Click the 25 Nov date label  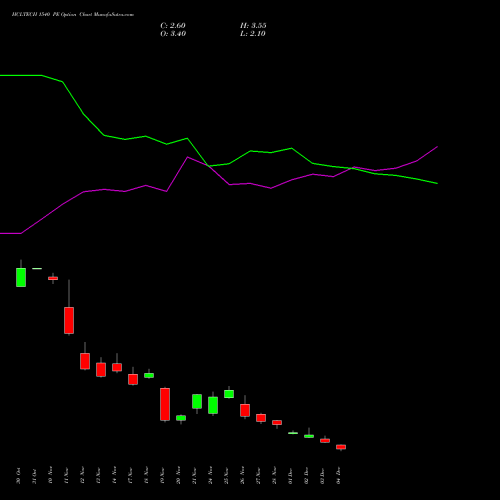226,475
